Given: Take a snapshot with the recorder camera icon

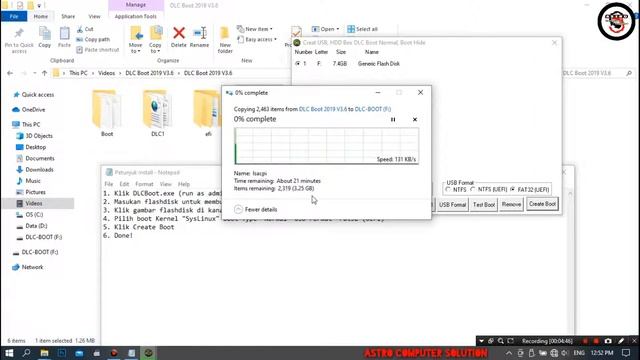Looking at the screenshot, I should click(608, 341).
